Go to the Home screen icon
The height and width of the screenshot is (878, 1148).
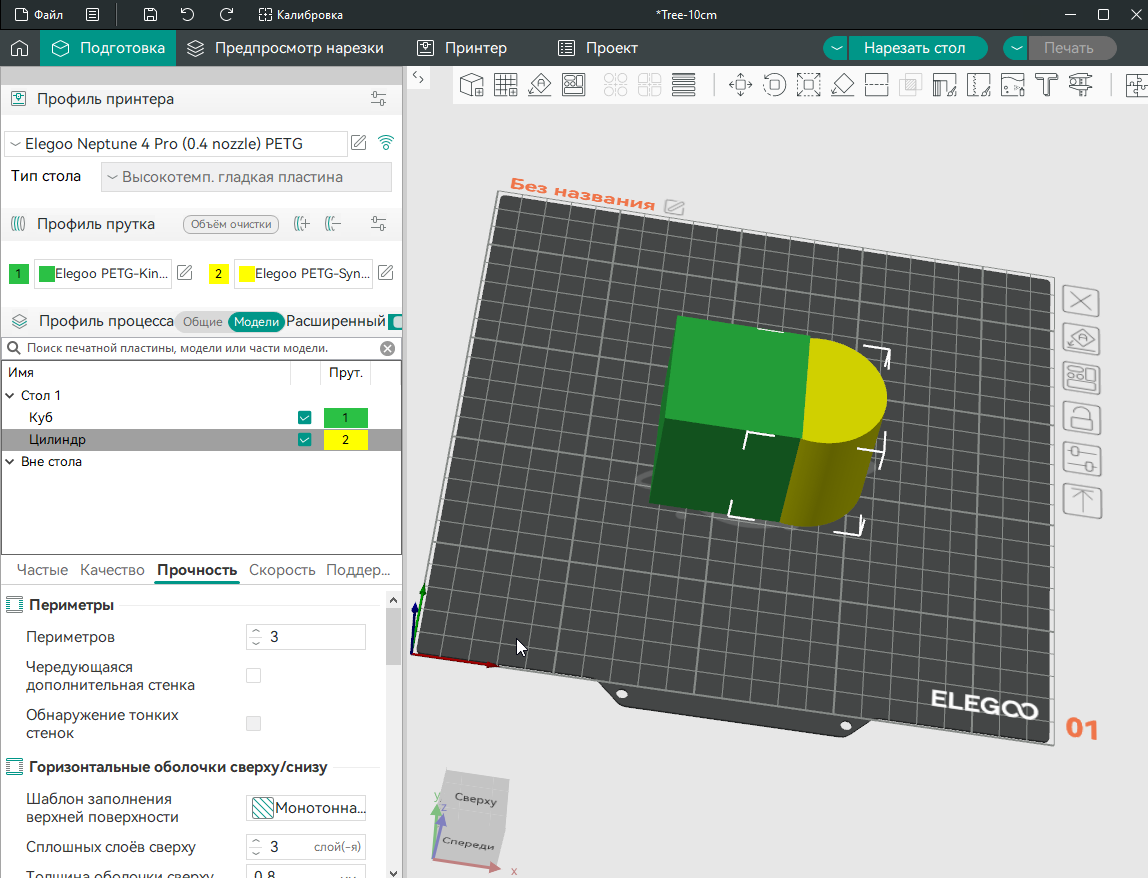pos(20,48)
